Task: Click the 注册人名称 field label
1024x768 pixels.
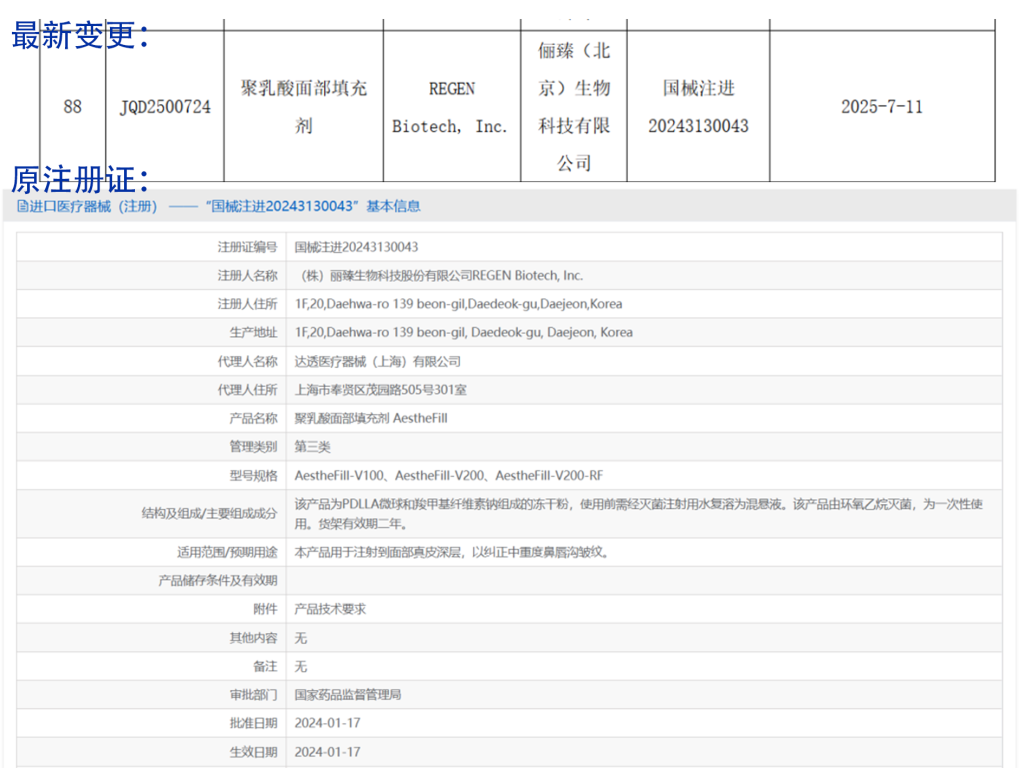Action: [x=248, y=276]
